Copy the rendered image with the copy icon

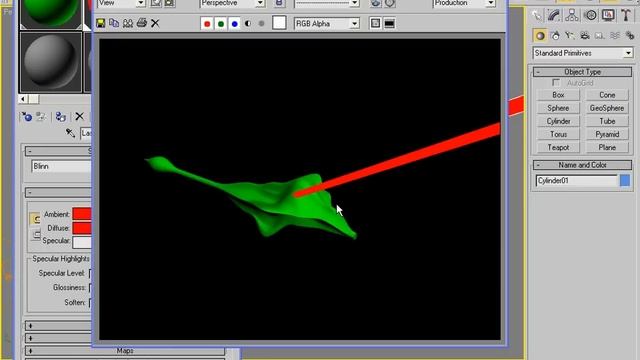click(114, 23)
